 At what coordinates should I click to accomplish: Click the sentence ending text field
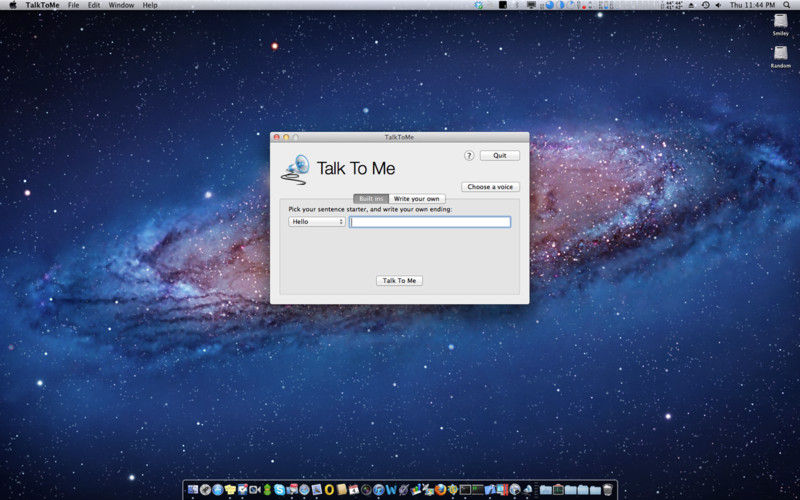click(x=430, y=222)
